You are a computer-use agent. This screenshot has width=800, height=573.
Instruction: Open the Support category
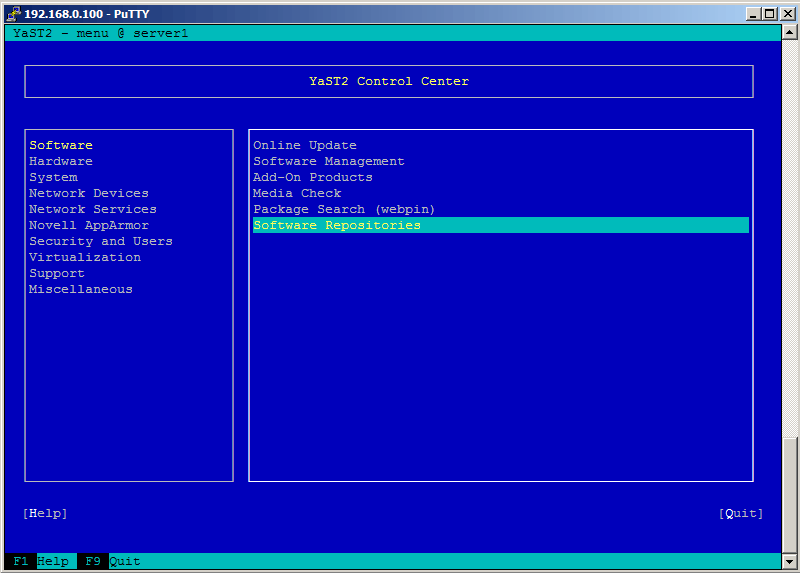[x=57, y=273]
